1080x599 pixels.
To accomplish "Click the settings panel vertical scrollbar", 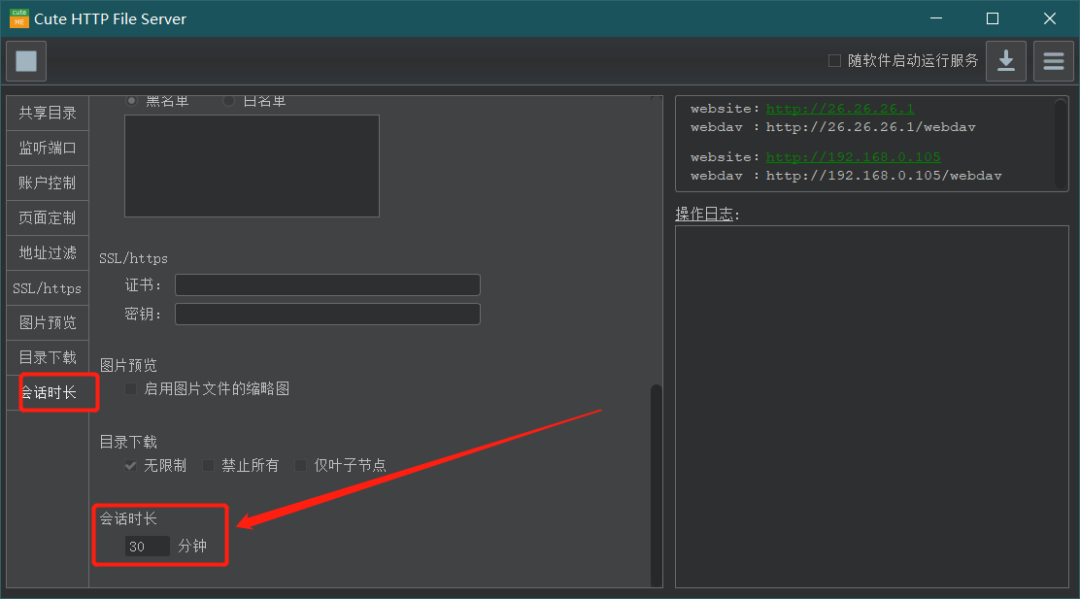I will (x=656, y=484).
